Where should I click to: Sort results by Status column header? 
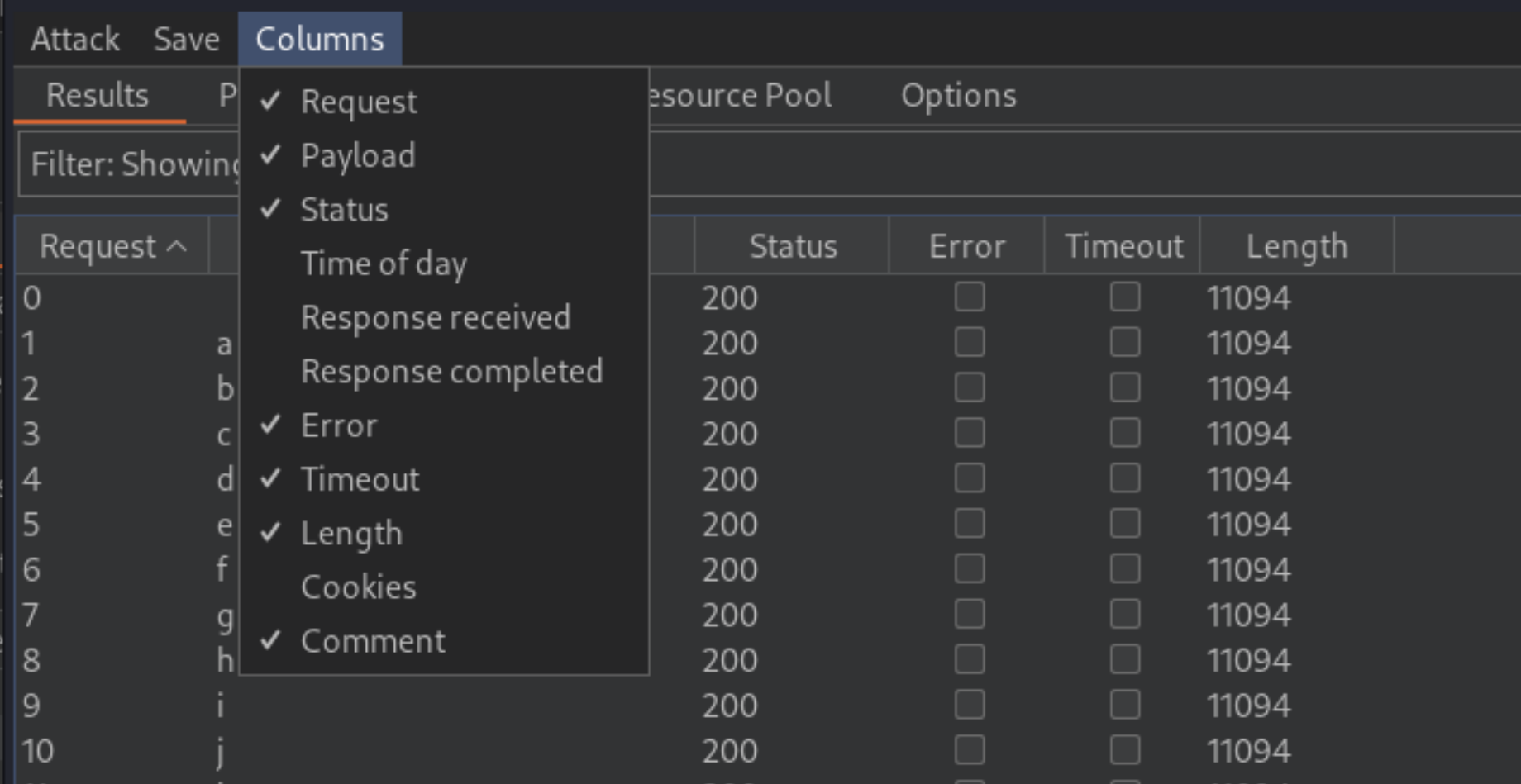(793, 246)
